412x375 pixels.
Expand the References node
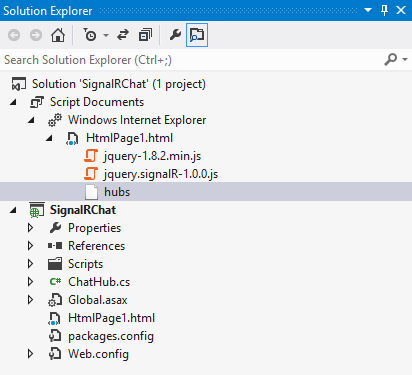30,246
